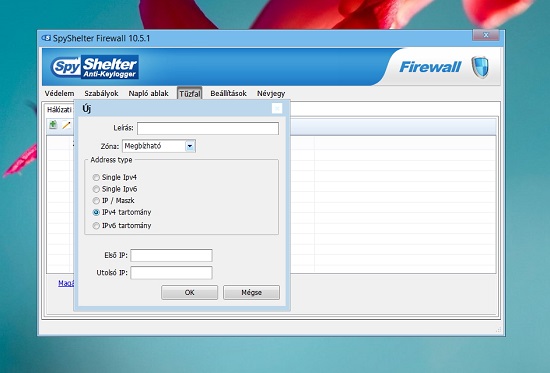Click the Leírás text field
The height and width of the screenshot is (373, 550).
[x=208, y=128]
